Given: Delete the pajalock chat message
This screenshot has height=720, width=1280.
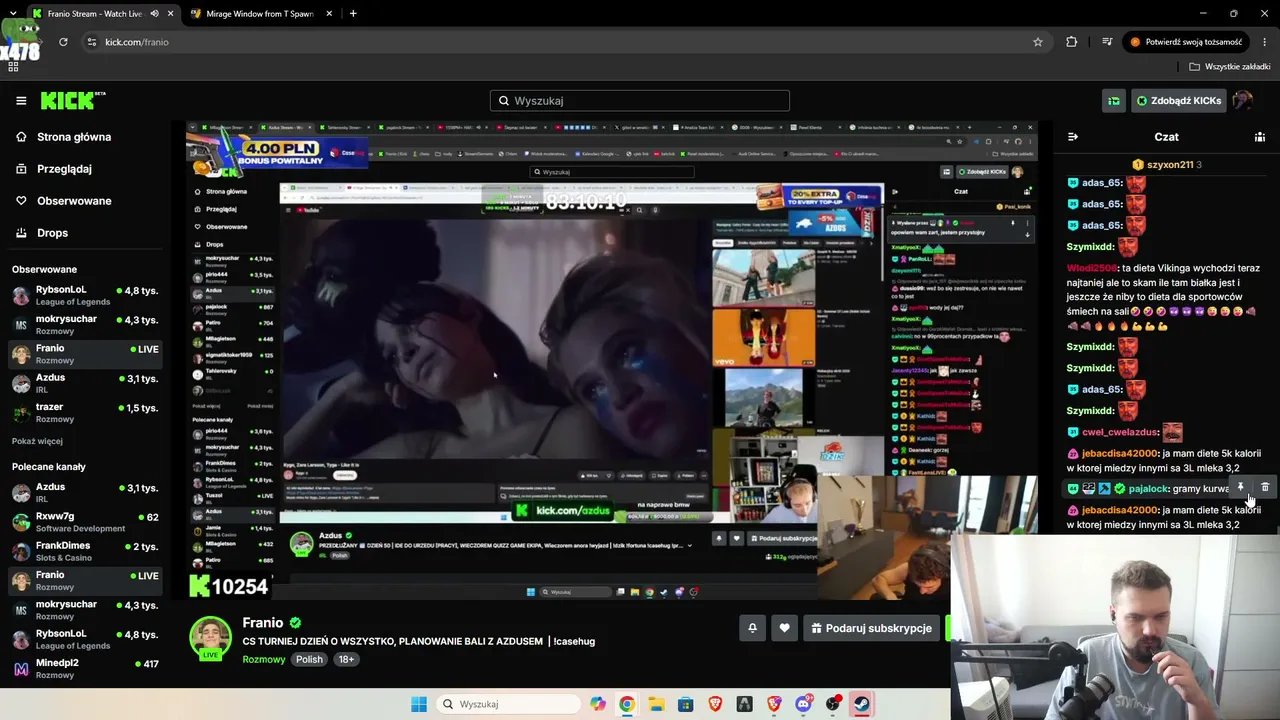Looking at the screenshot, I should pos(1265,488).
